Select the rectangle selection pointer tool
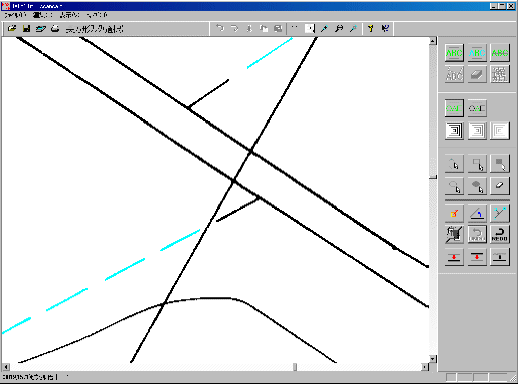Viewport: 518px width, 384px height. [477, 164]
